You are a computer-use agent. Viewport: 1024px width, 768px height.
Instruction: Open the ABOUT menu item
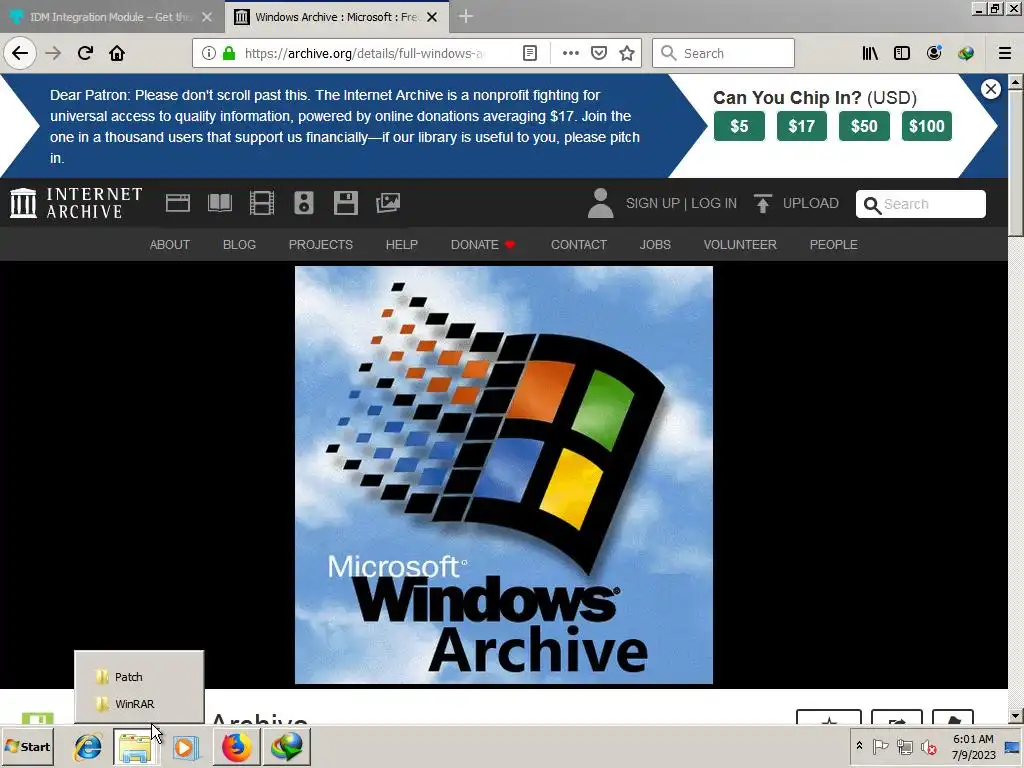click(x=170, y=244)
